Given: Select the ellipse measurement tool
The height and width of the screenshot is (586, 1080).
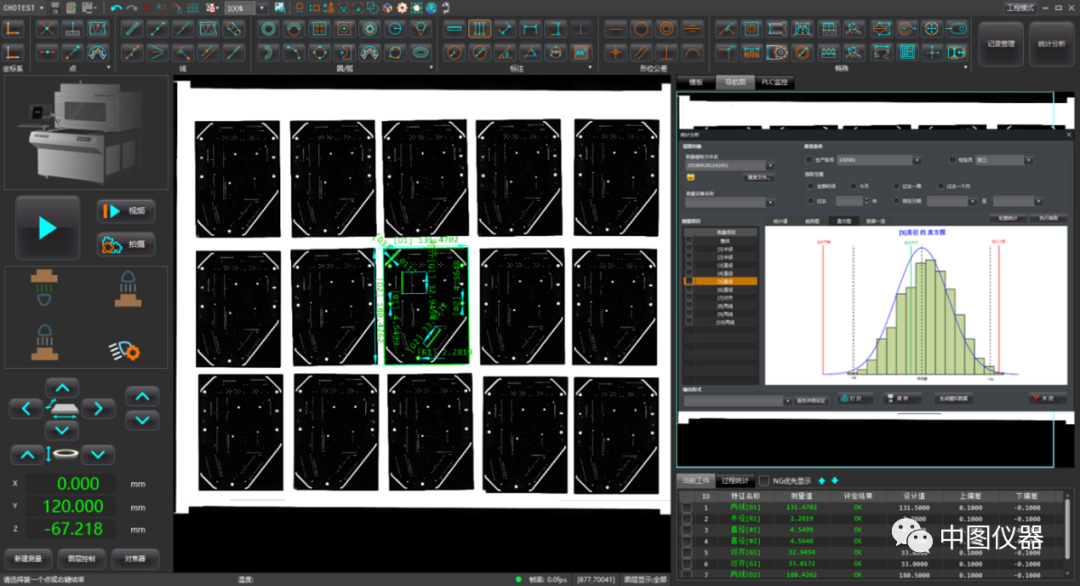Looking at the screenshot, I should pos(421,51).
